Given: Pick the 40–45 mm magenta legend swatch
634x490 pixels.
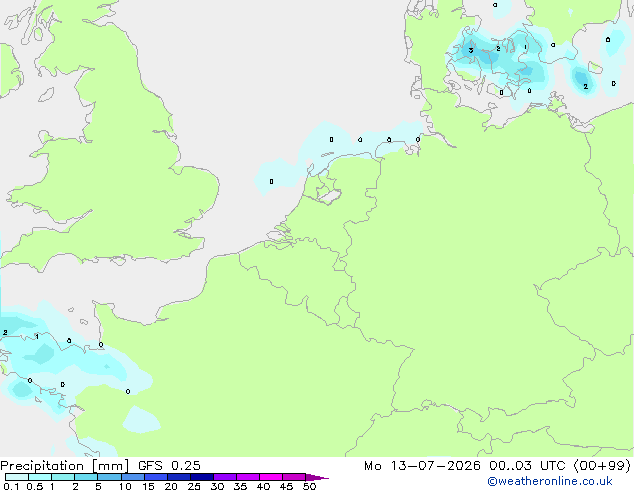Looking at the screenshot, I should click(x=271, y=477).
